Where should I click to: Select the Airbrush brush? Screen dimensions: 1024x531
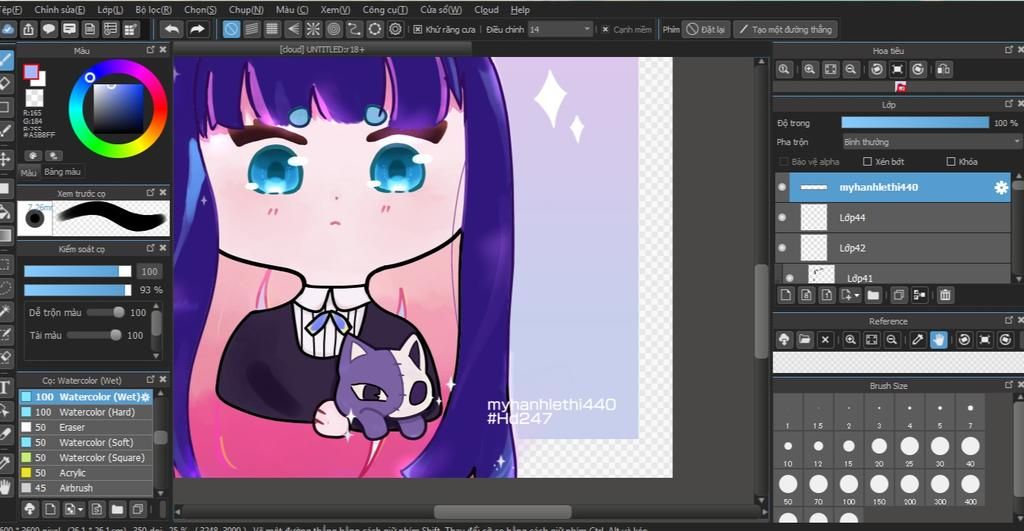(x=86, y=488)
